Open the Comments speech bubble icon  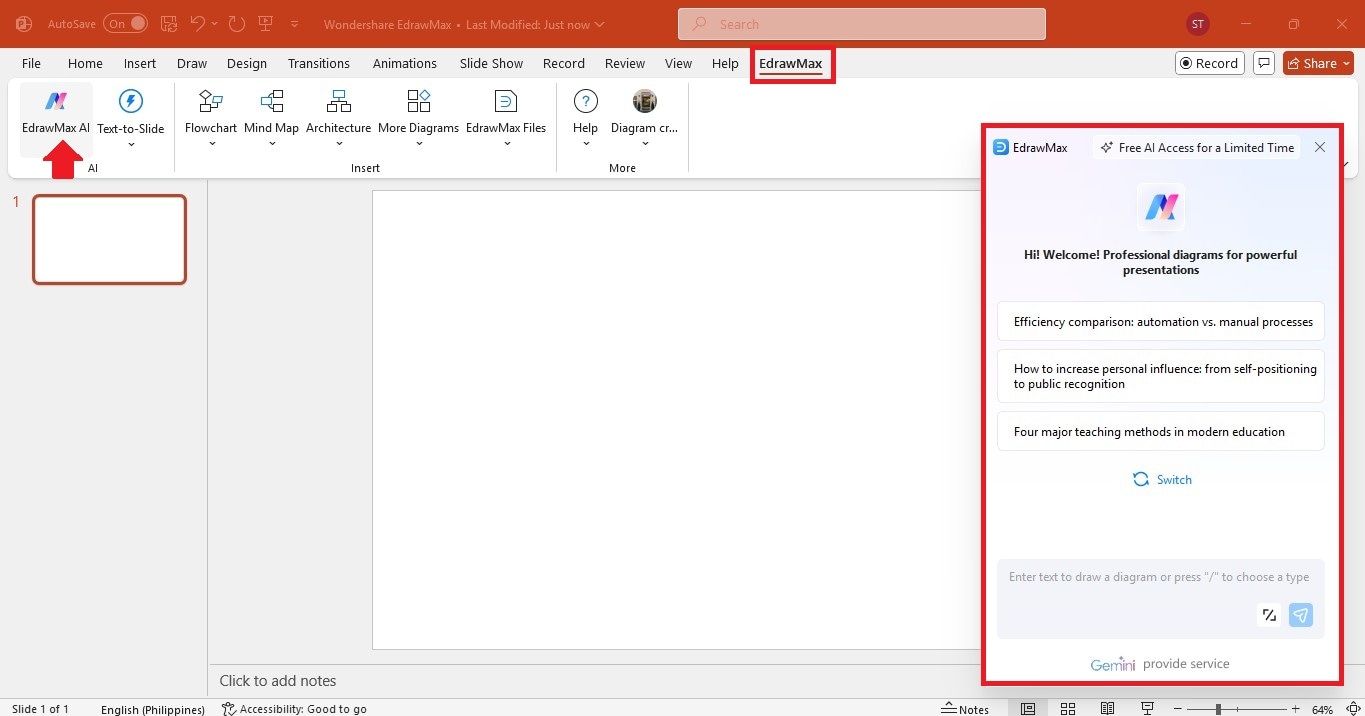tap(1264, 63)
